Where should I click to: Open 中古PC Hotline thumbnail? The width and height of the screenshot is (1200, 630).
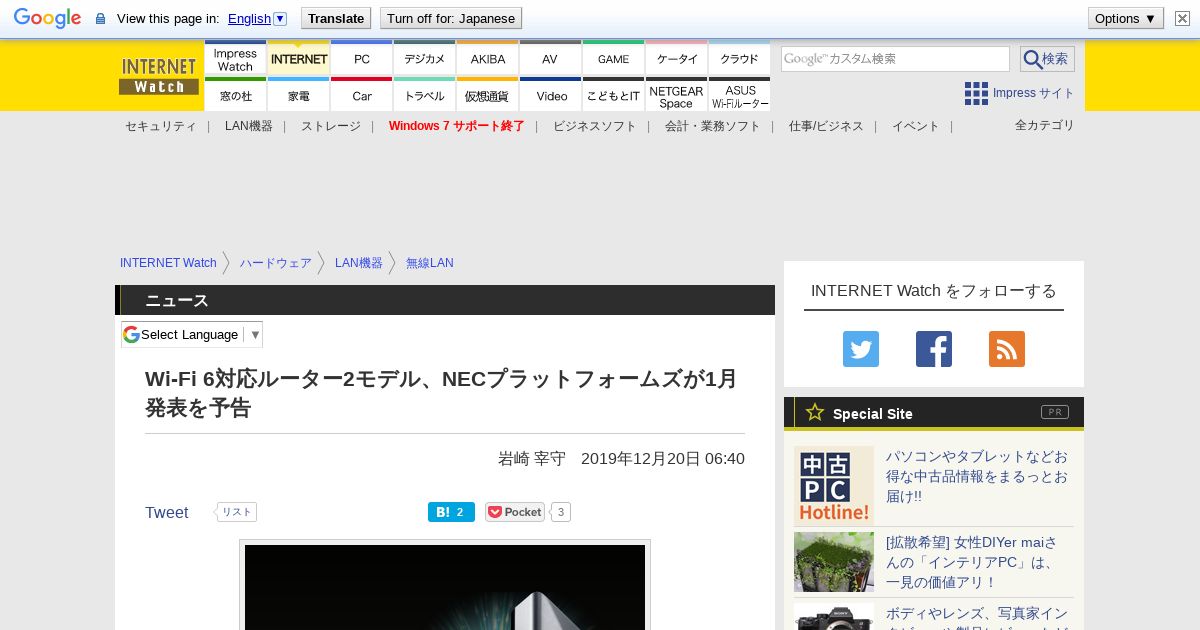point(834,486)
